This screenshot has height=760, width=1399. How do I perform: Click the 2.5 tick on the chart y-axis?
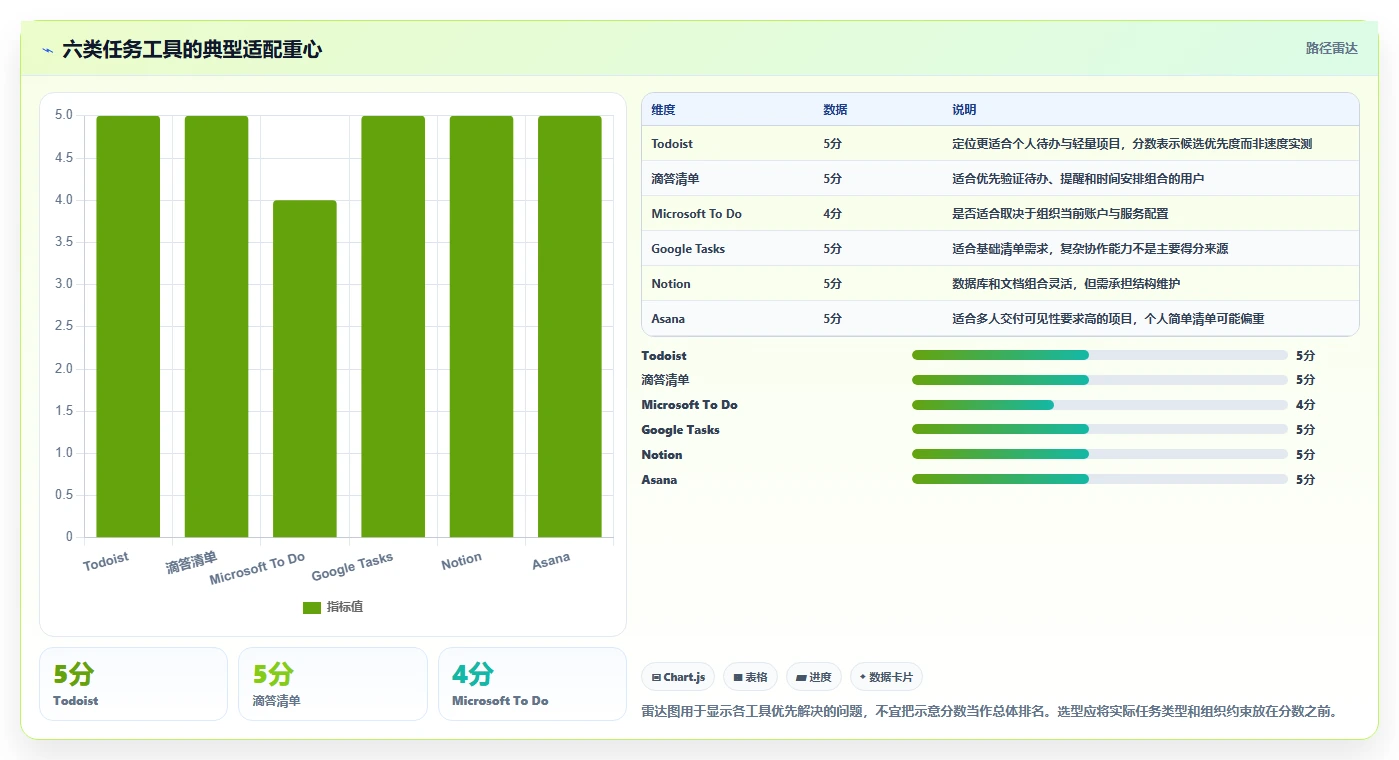coord(63,326)
